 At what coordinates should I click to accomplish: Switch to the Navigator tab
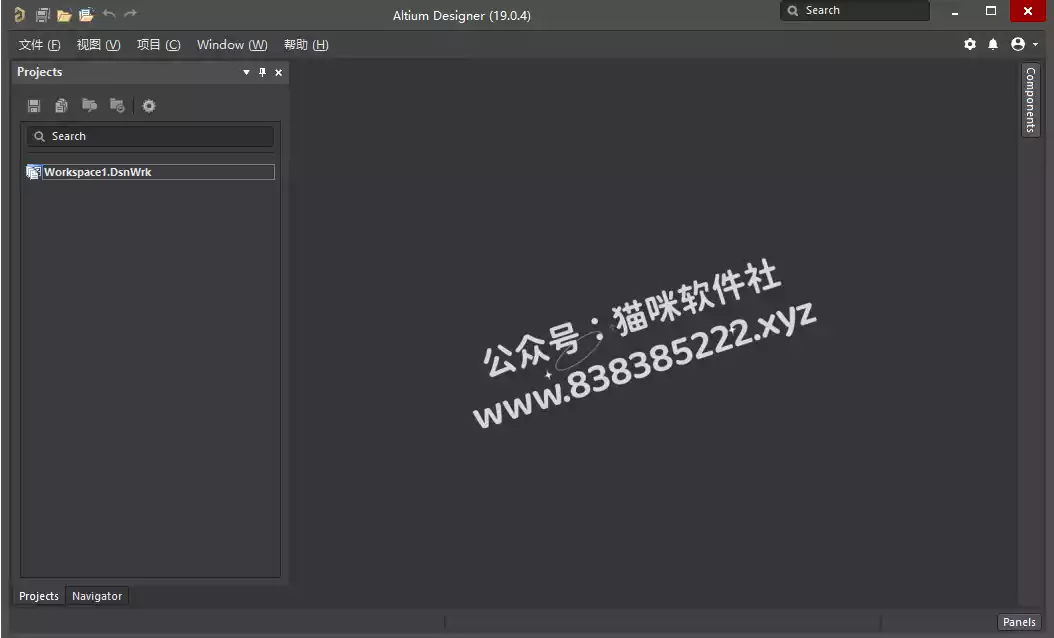click(x=97, y=596)
